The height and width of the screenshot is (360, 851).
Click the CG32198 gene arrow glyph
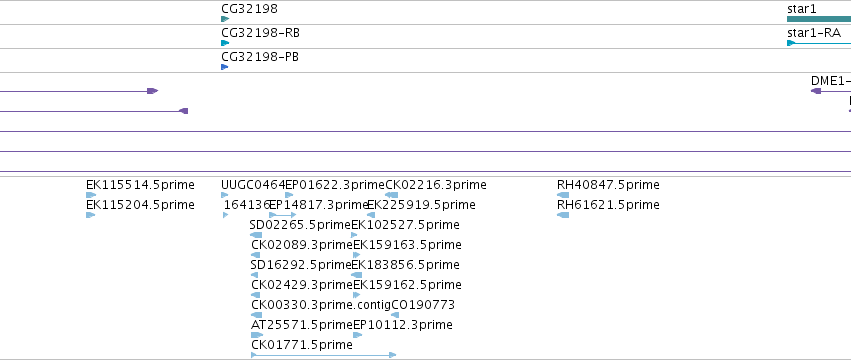225,19
